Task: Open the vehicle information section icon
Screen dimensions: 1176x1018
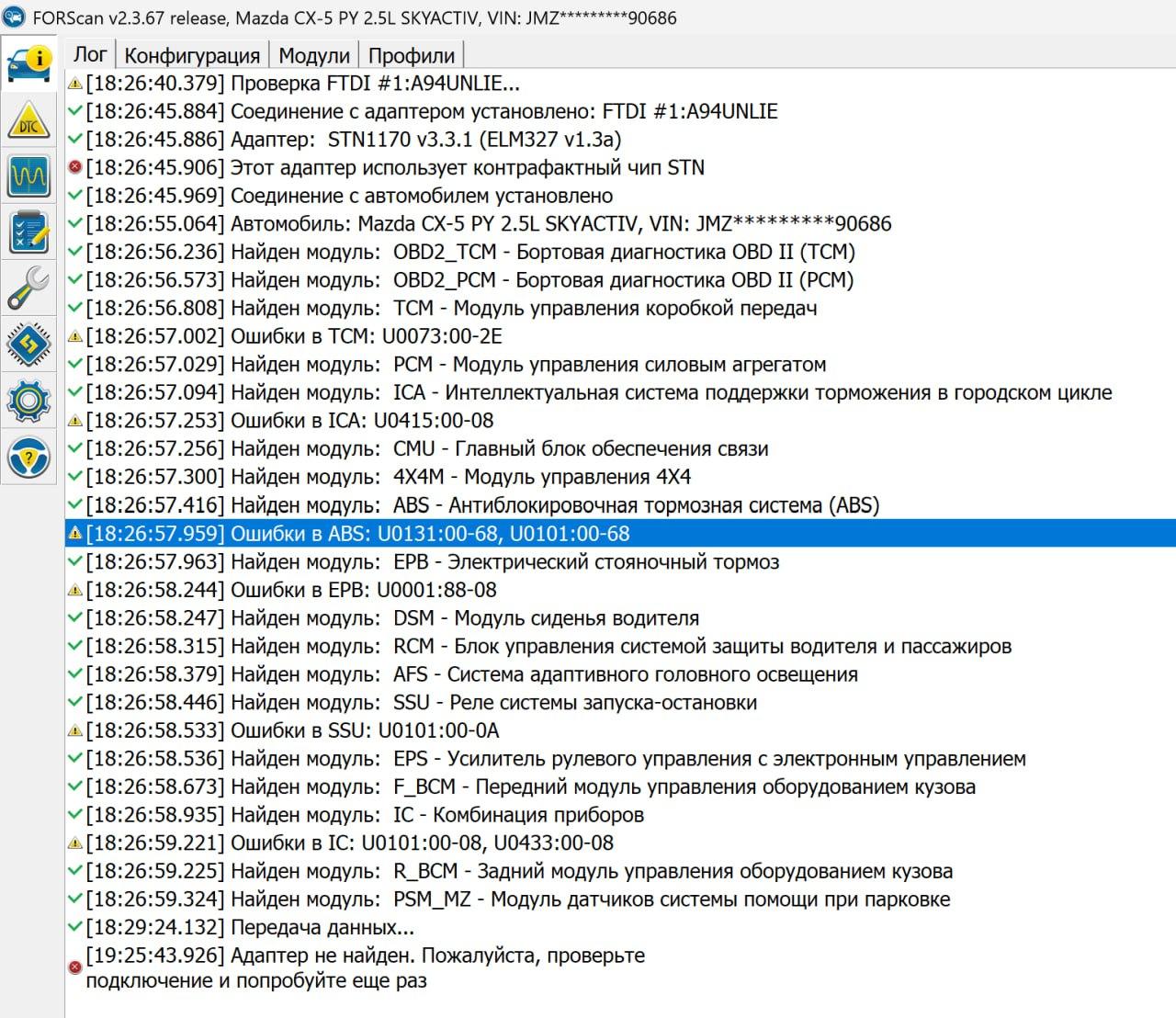Action: point(28,62)
